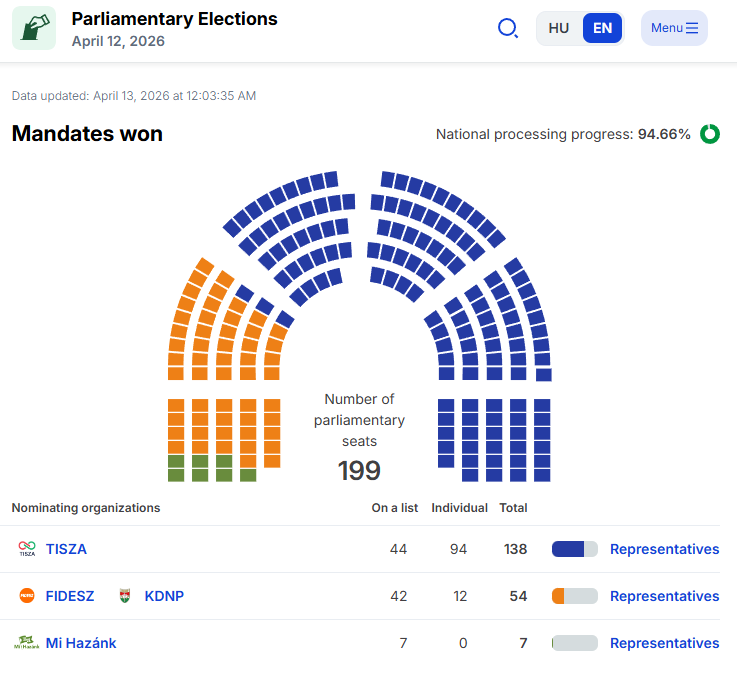Click the KDNP coat of arms icon
This screenshot has width=737, height=674.
125,596
